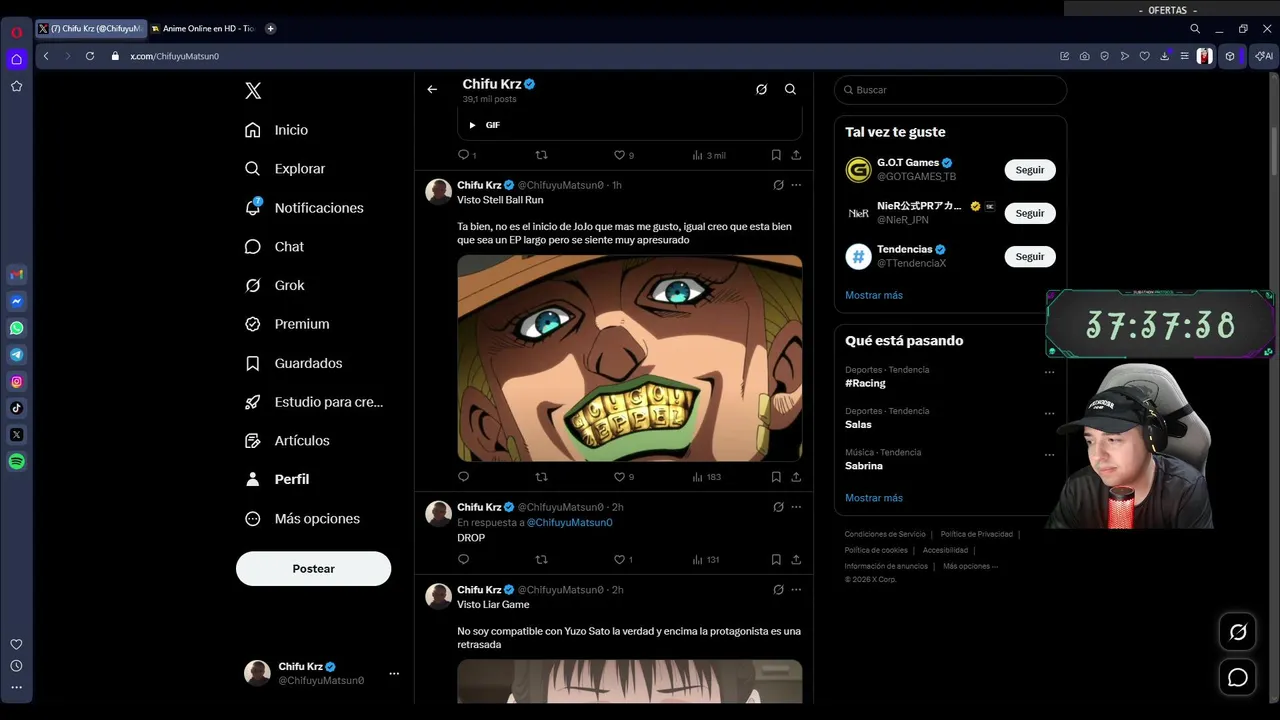
Task: Open Artículos in the sidebar
Action: tap(288, 441)
